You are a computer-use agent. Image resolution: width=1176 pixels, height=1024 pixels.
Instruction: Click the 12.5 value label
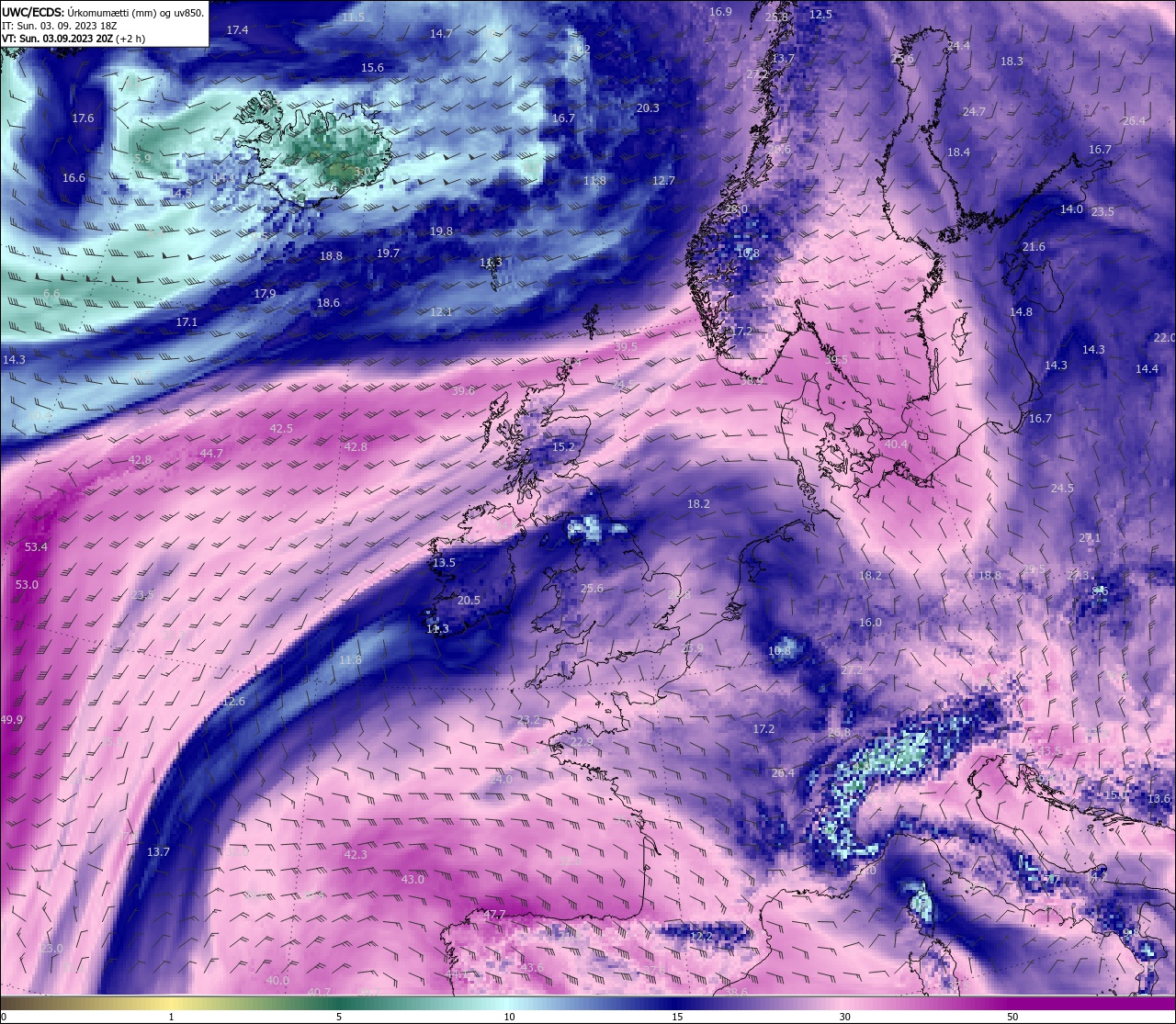tap(820, 14)
